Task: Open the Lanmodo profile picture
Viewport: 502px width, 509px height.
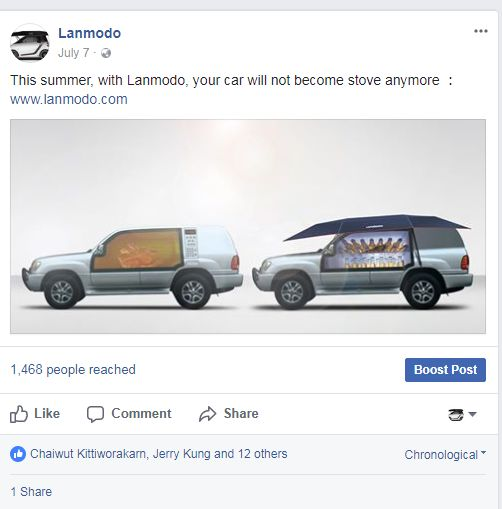Action: (30, 43)
